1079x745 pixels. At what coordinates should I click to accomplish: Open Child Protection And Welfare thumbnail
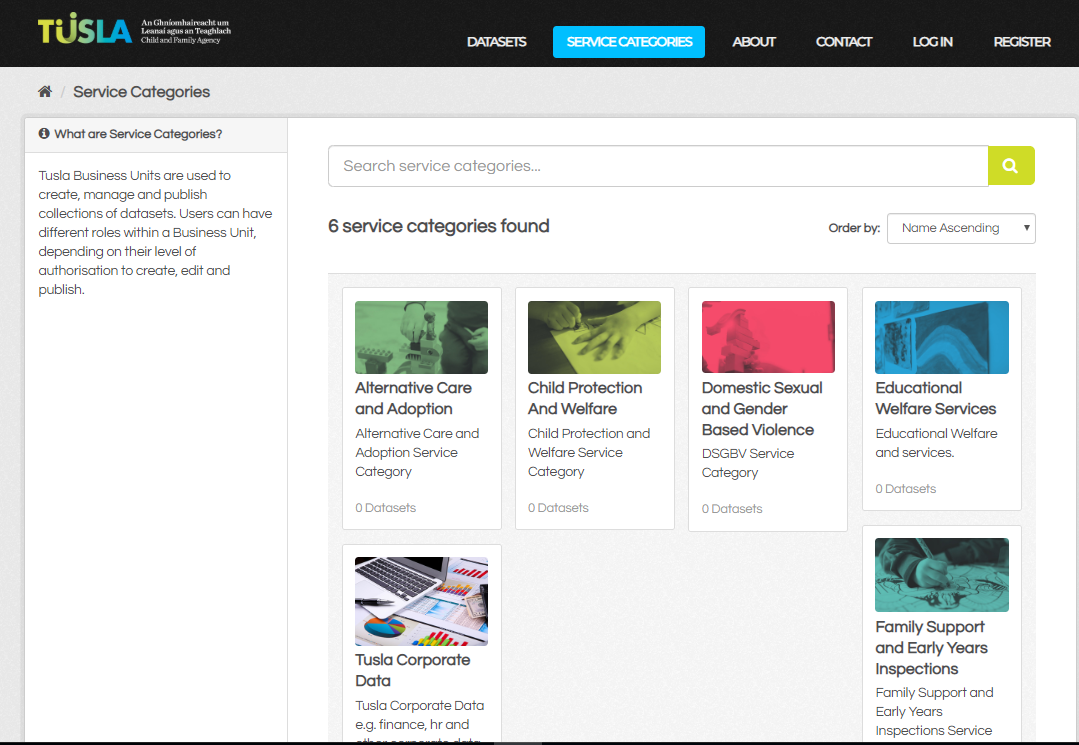tap(594, 337)
